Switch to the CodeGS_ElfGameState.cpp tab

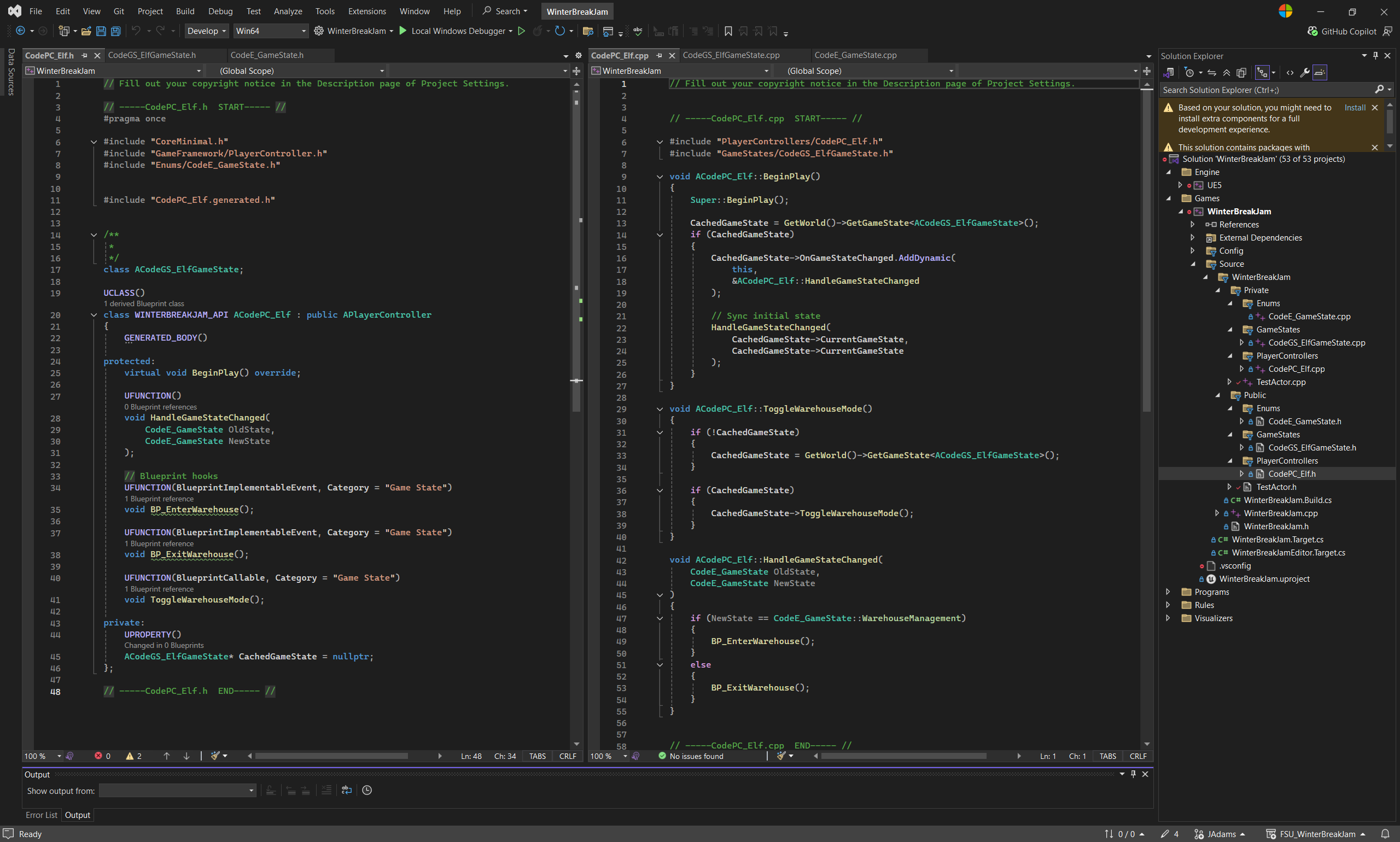point(732,55)
